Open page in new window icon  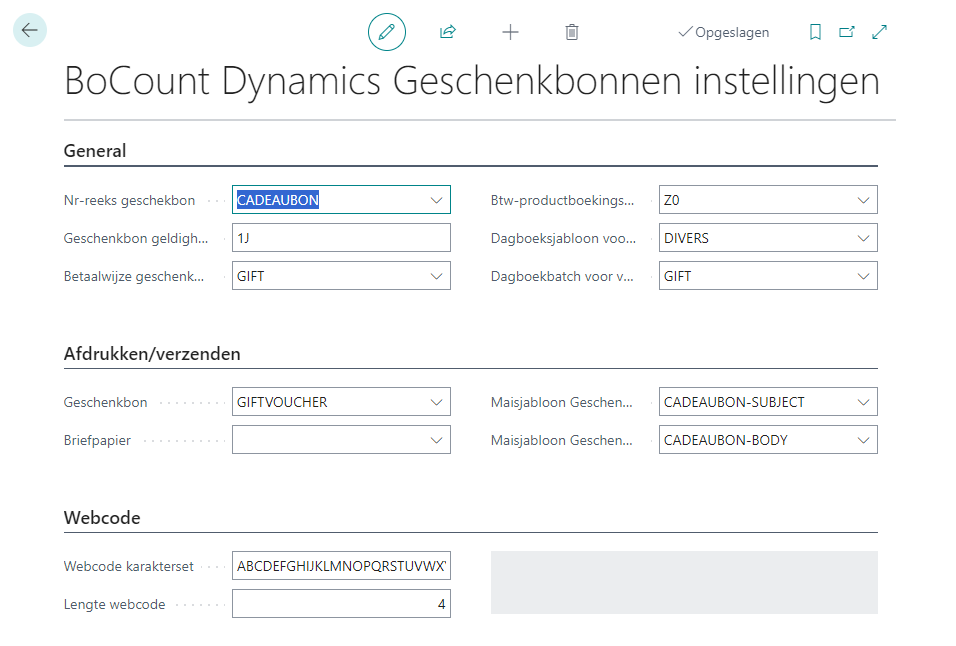point(847,32)
